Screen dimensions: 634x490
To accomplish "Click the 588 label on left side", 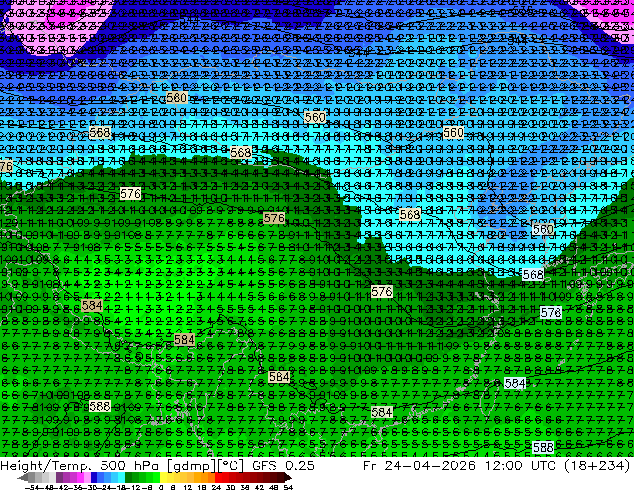I will [x=99, y=406].
